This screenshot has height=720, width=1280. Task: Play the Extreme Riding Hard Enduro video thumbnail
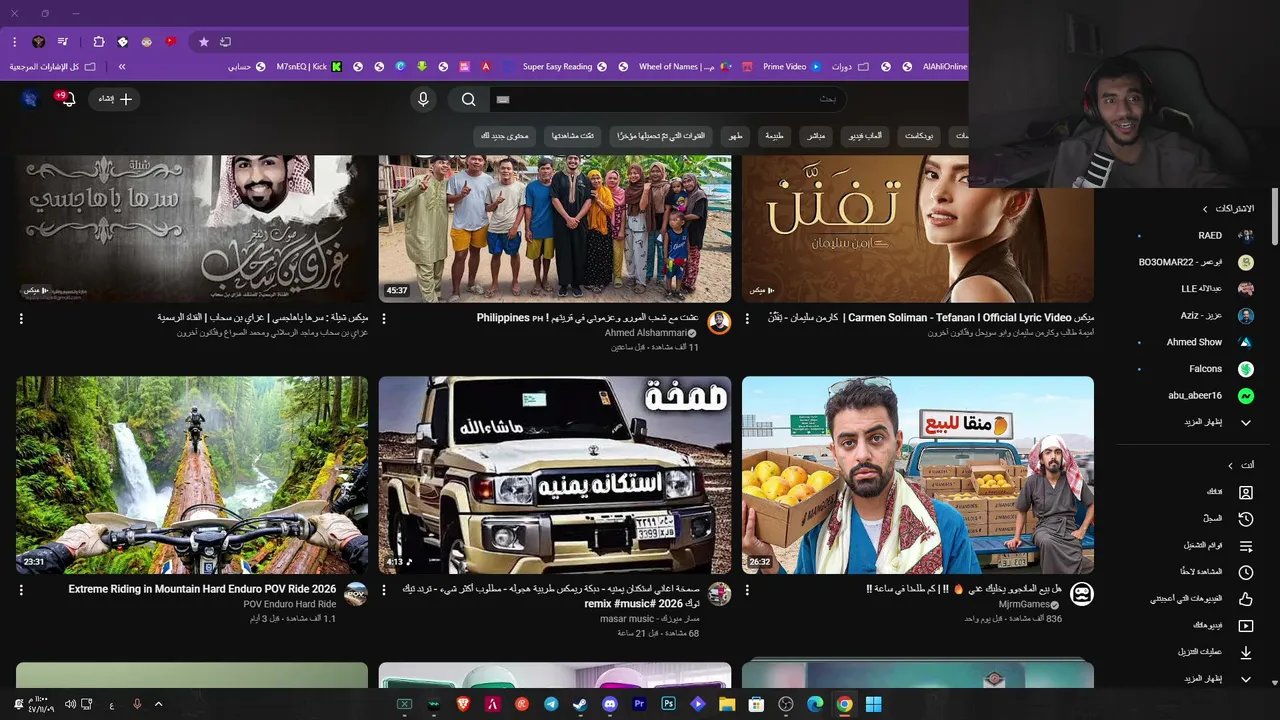tap(192, 475)
